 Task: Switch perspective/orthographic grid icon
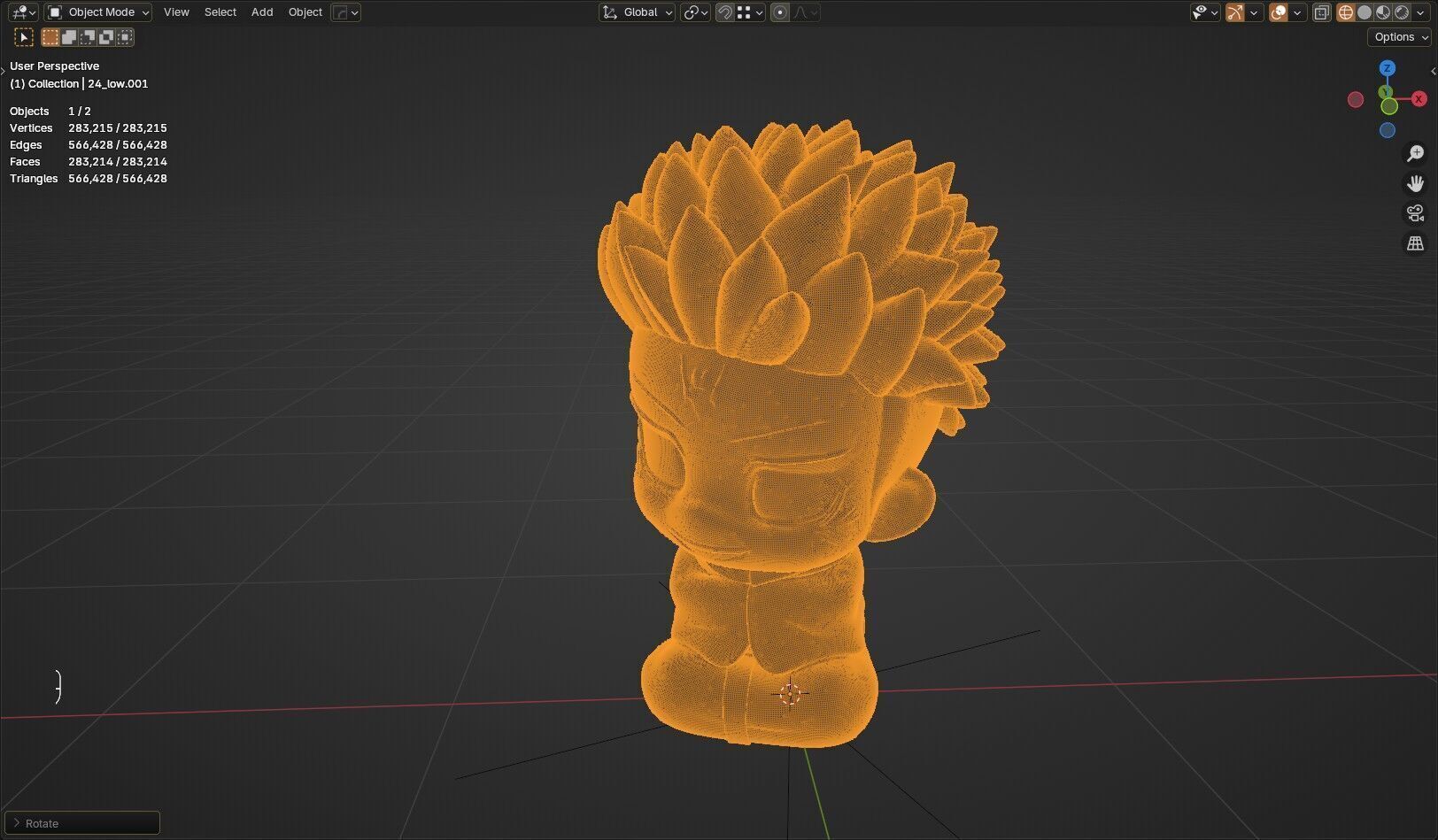pyautogui.click(x=1416, y=243)
